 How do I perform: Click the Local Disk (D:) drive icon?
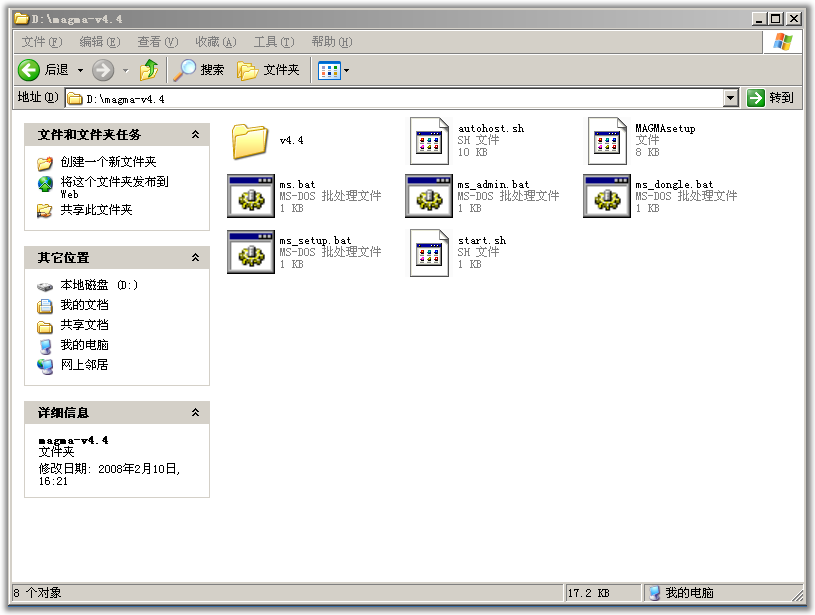45,286
